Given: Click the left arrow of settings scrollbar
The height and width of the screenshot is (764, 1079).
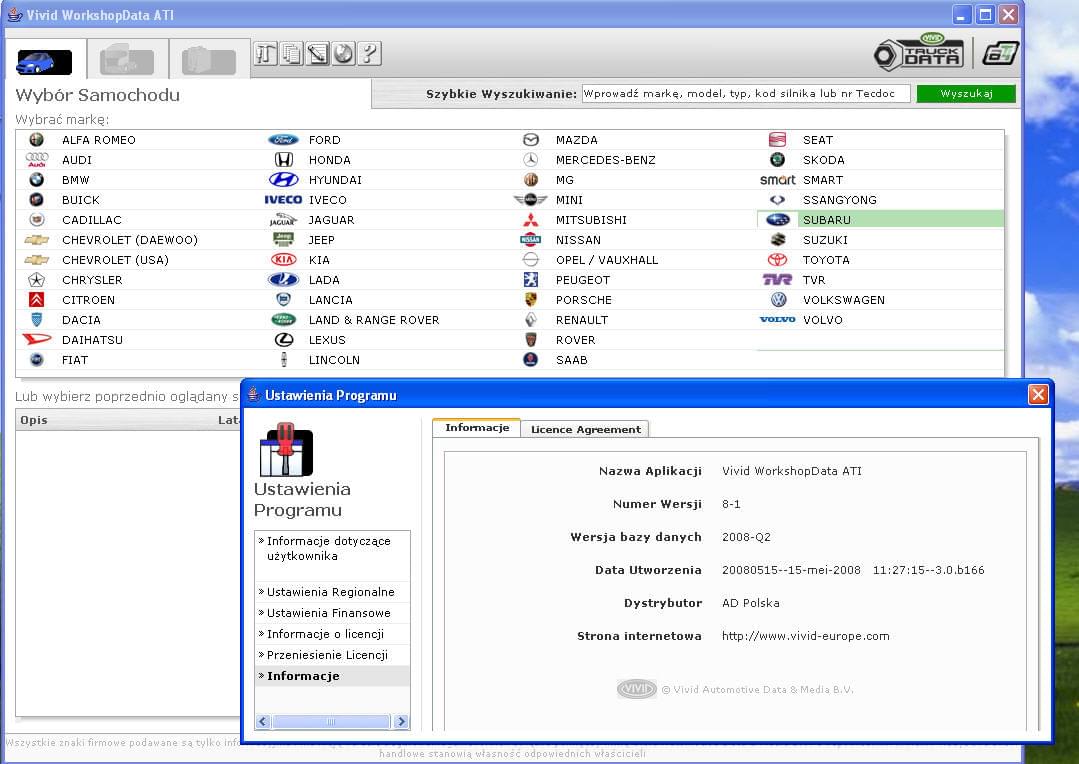Looking at the screenshot, I should (x=263, y=721).
